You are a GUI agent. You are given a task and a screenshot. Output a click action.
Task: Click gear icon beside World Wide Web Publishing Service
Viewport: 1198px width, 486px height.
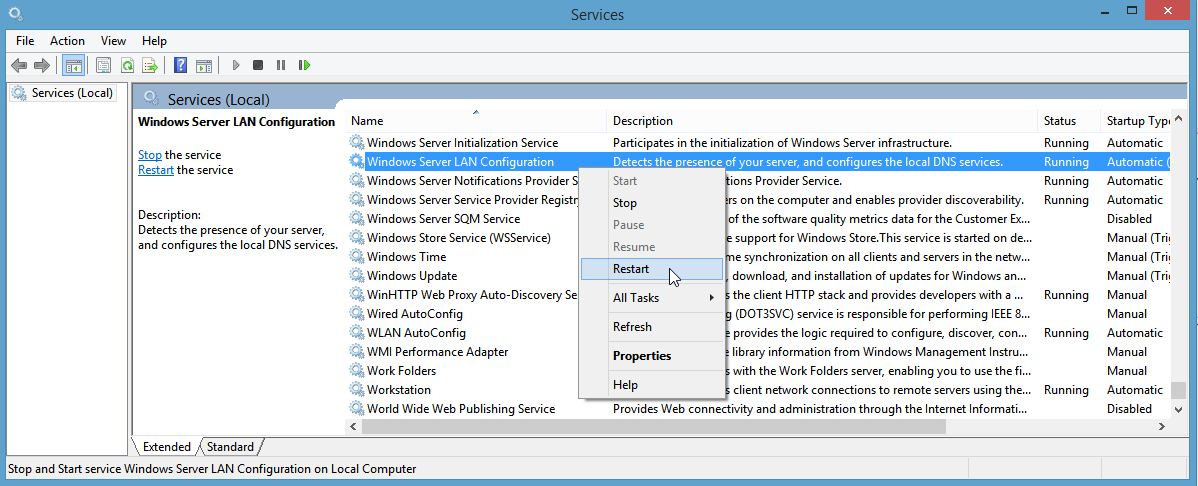pyautogui.click(x=356, y=409)
